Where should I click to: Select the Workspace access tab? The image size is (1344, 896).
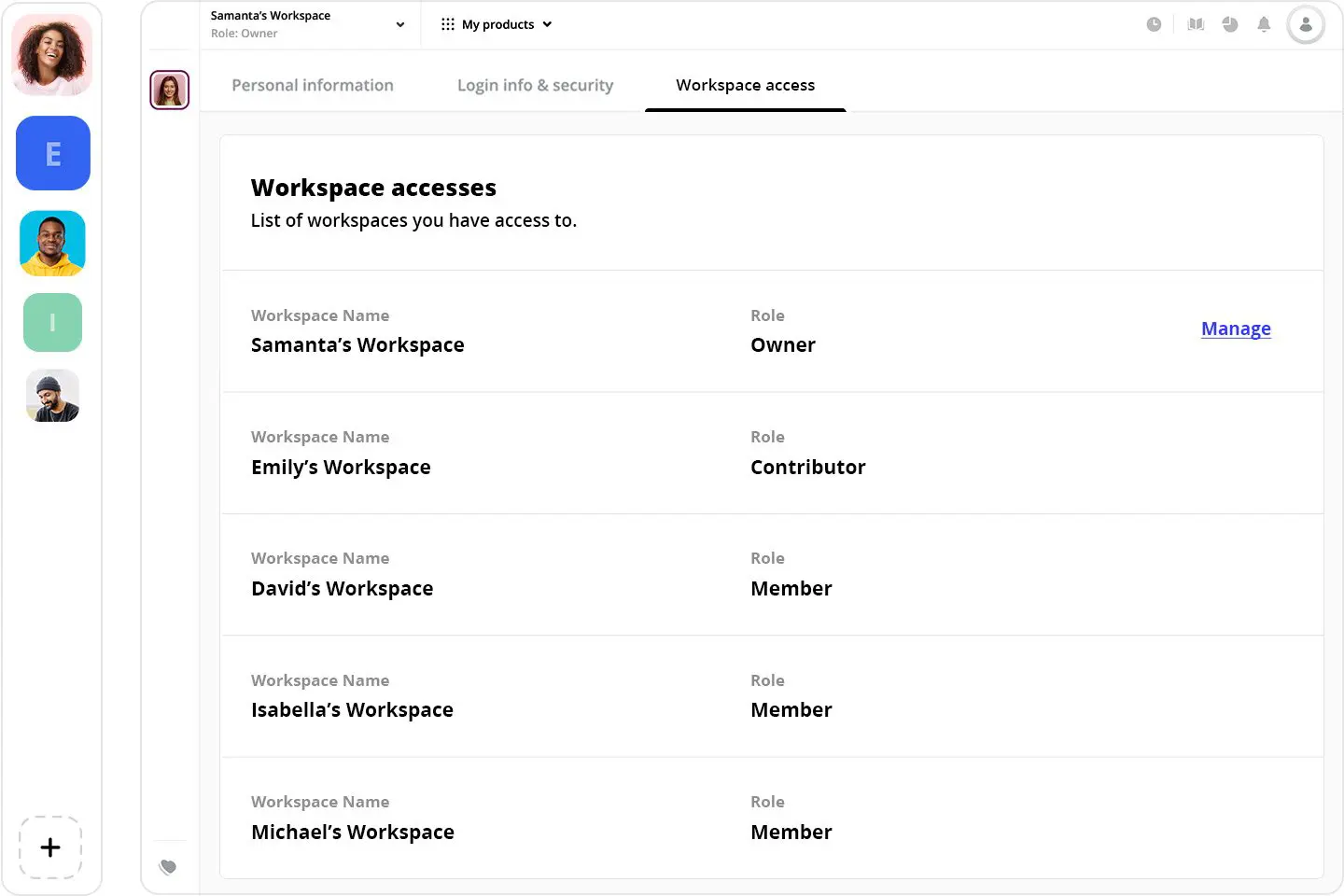[x=745, y=85]
